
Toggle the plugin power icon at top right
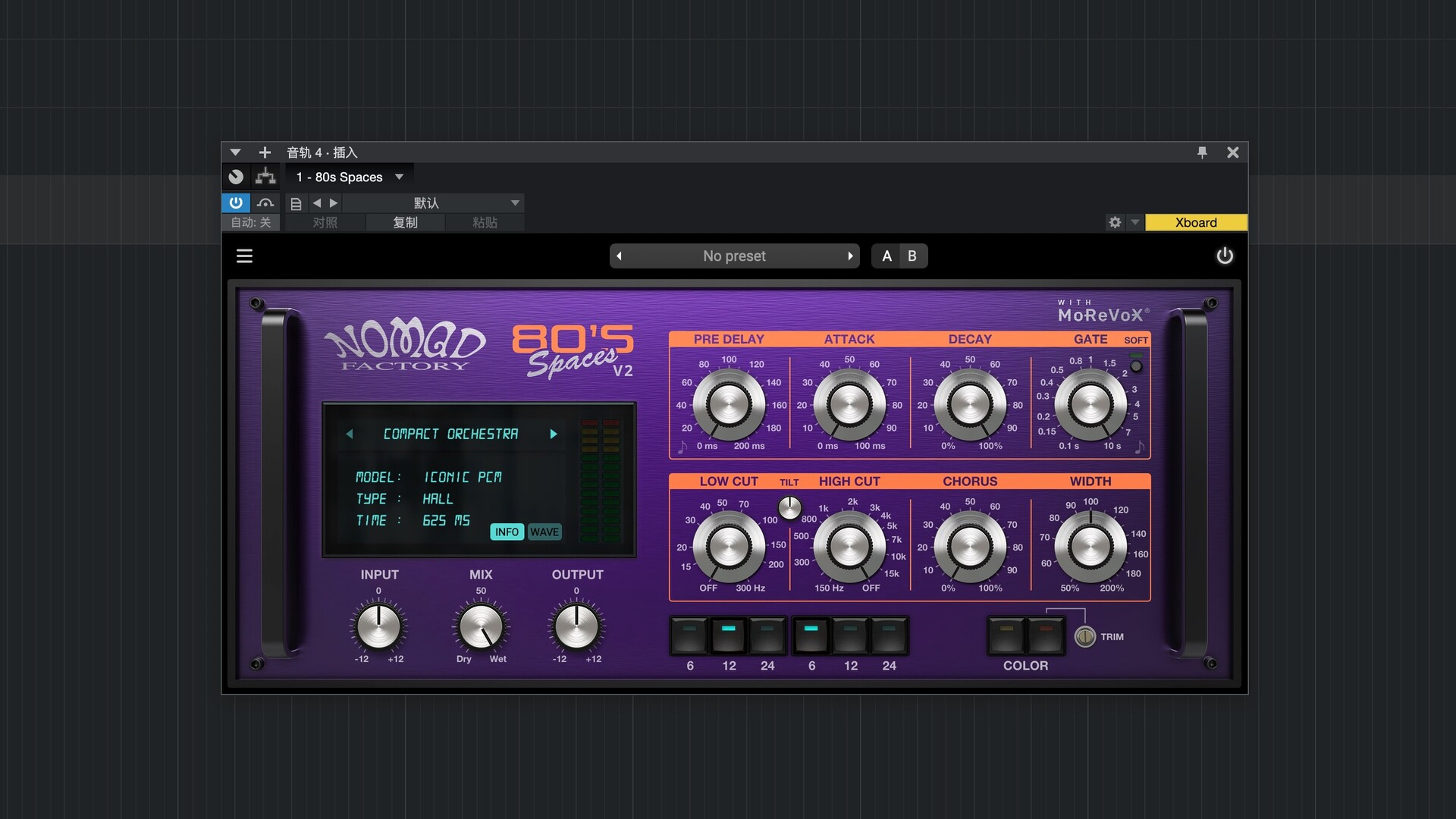point(1225,256)
